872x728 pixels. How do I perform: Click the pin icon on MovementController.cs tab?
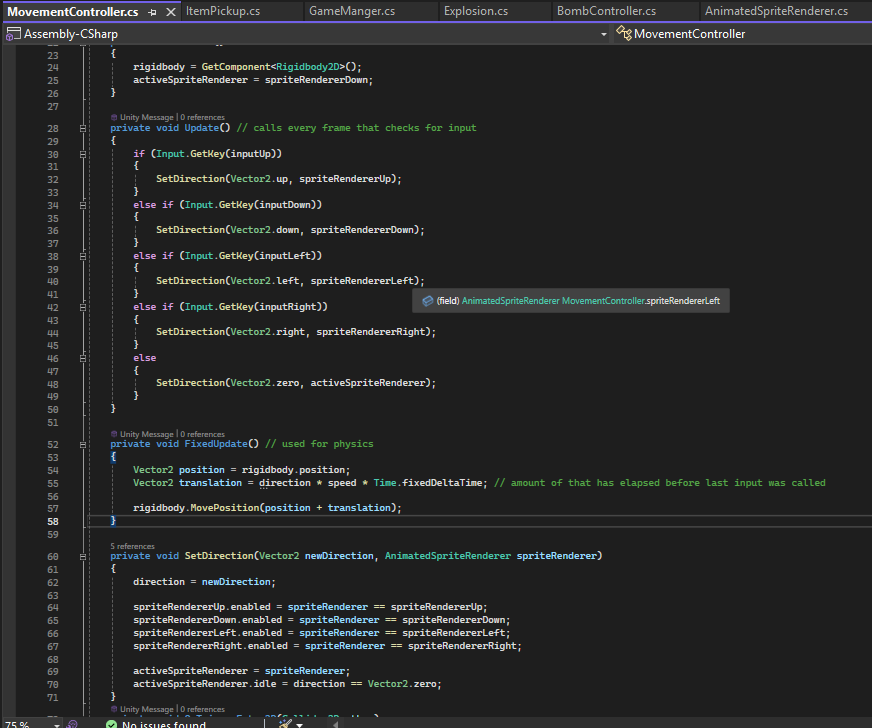coord(152,12)
